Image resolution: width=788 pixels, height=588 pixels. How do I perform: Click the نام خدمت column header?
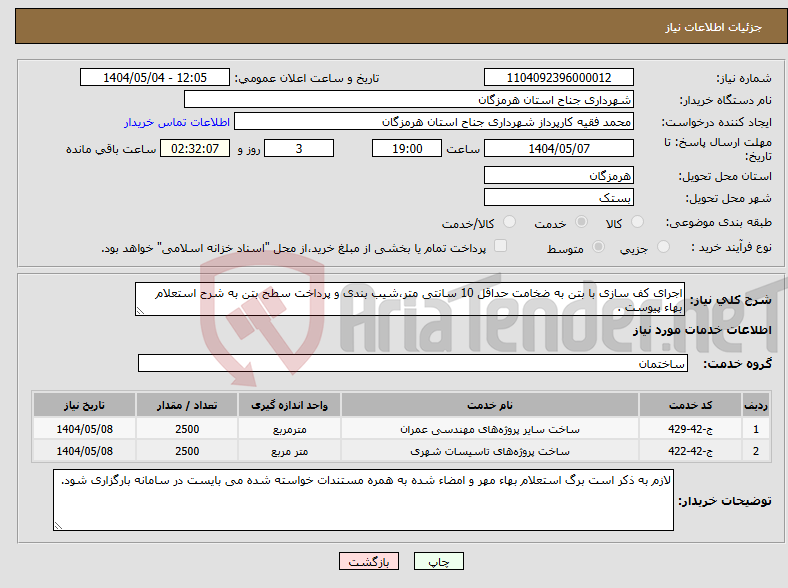[x=490, y=405]
